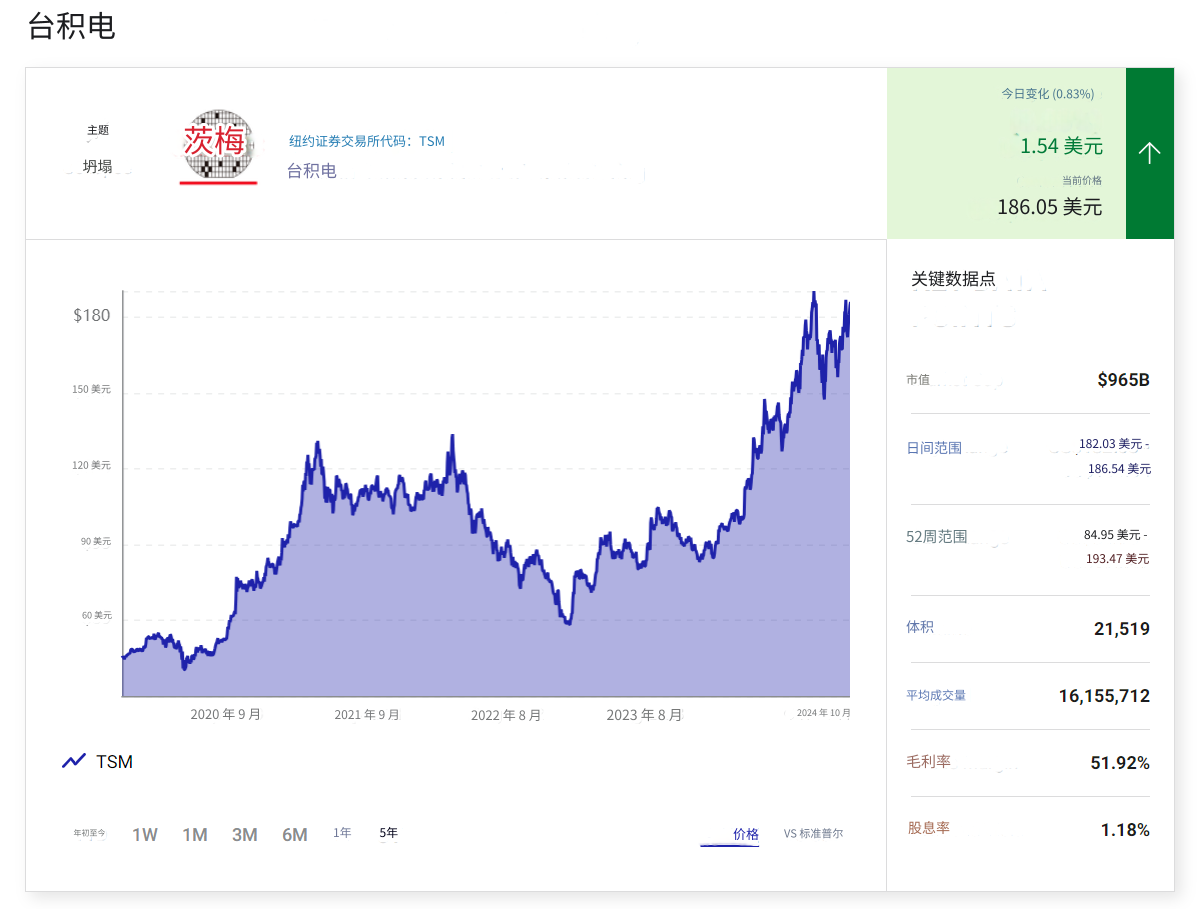Click the 平均成交量 label
Viewport: 1200px width, 909px height.
936,695
